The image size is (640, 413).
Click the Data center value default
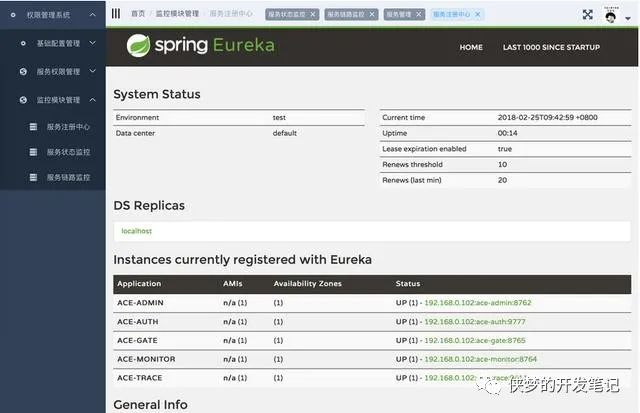[x=285, y=133]
